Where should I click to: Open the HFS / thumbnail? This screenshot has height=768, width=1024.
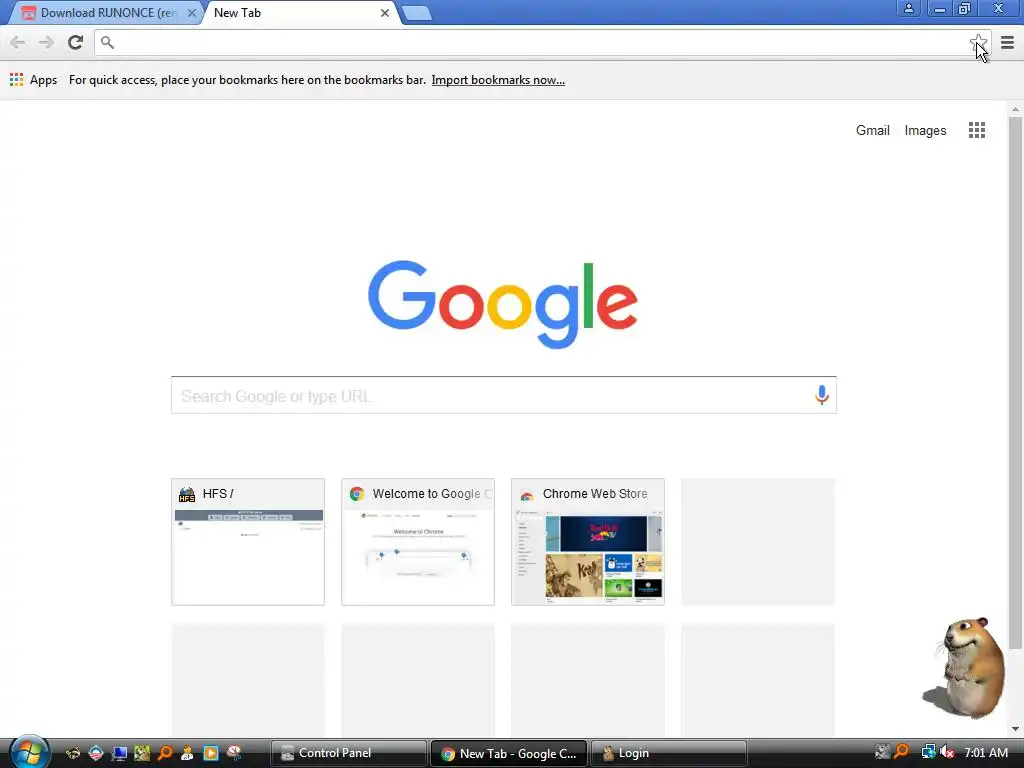pos(248,541)
